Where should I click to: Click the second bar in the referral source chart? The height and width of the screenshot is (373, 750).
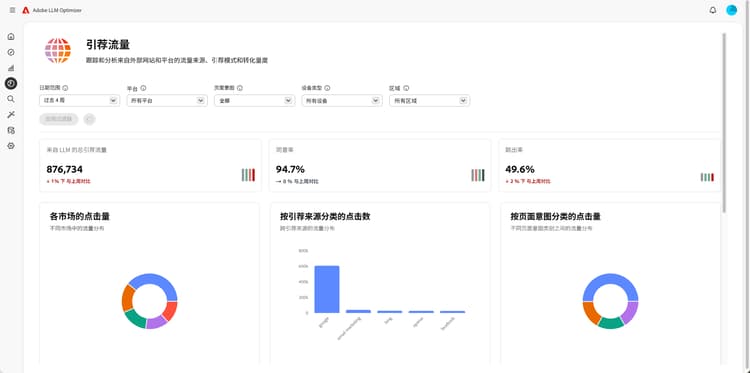358,311
